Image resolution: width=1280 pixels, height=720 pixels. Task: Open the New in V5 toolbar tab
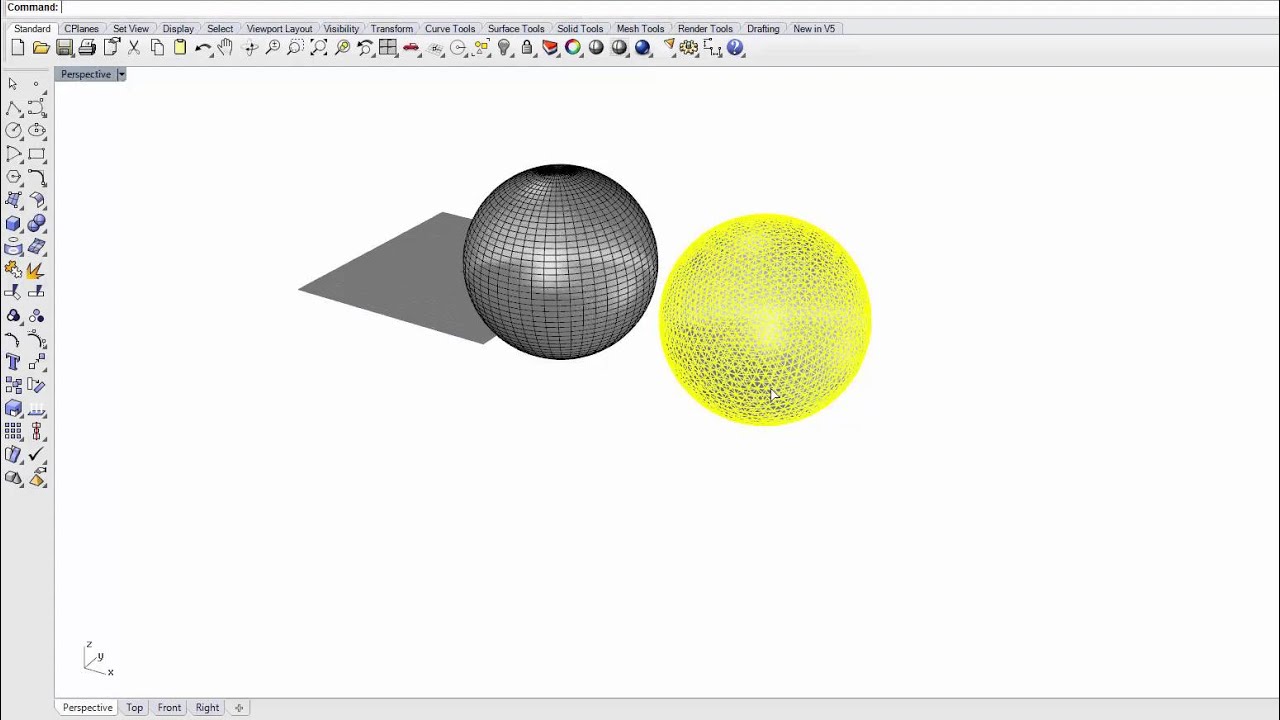coord(814,29)
